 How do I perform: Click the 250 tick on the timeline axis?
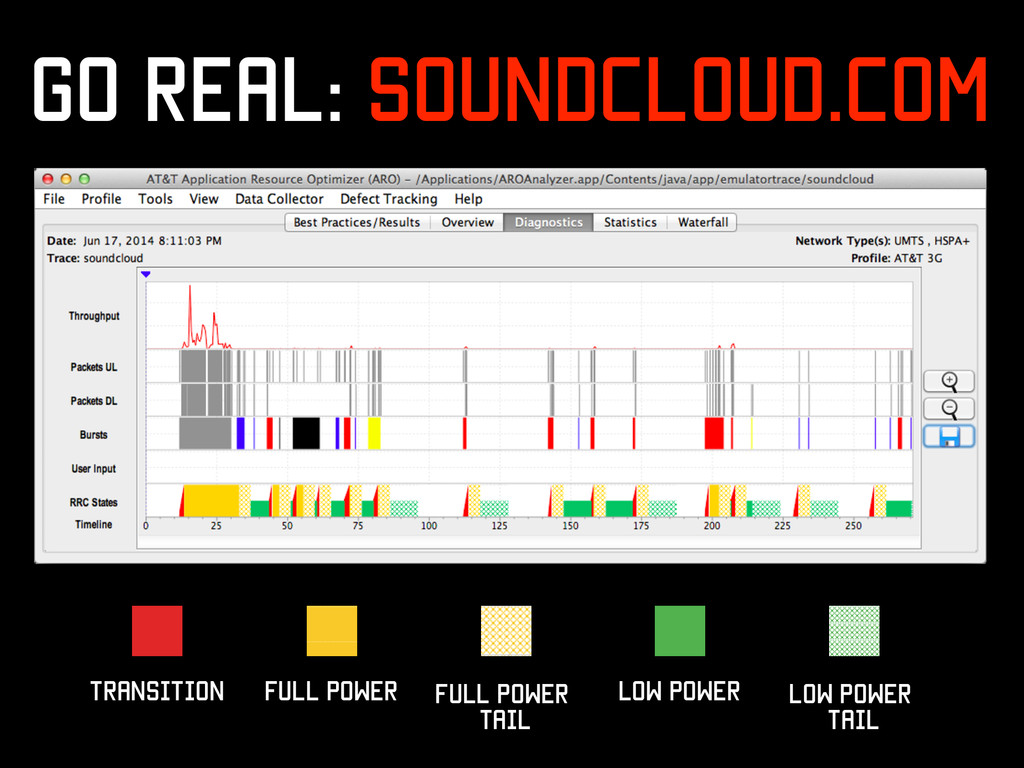click(854, 526)
